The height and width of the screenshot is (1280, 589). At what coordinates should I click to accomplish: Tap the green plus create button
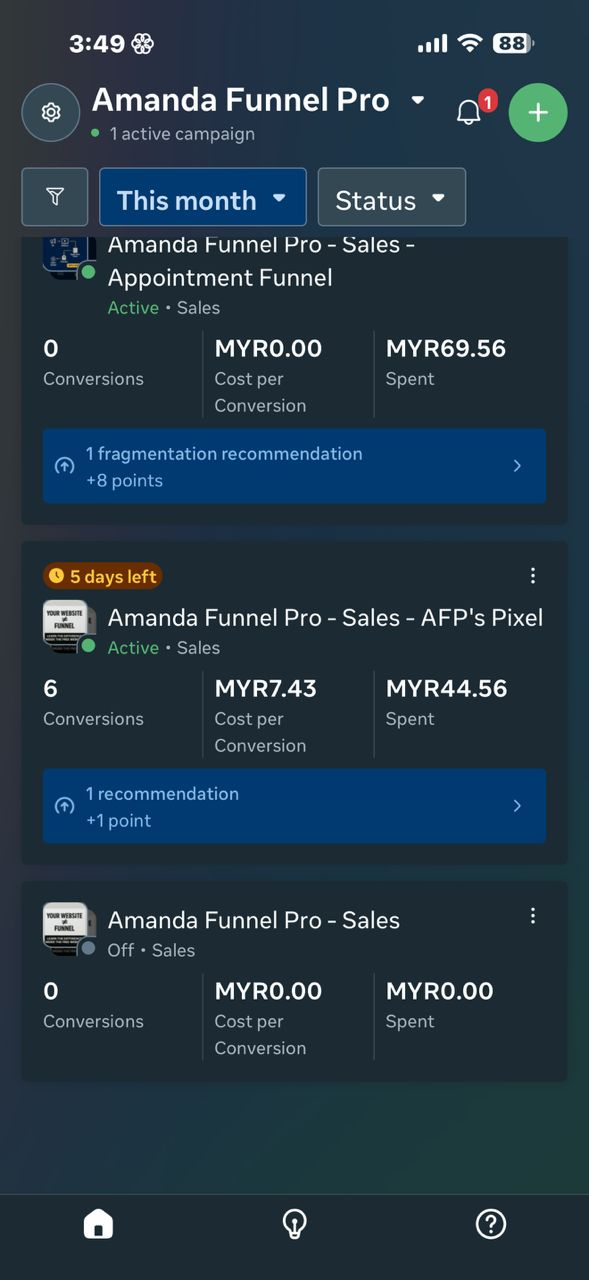(538, 112)
